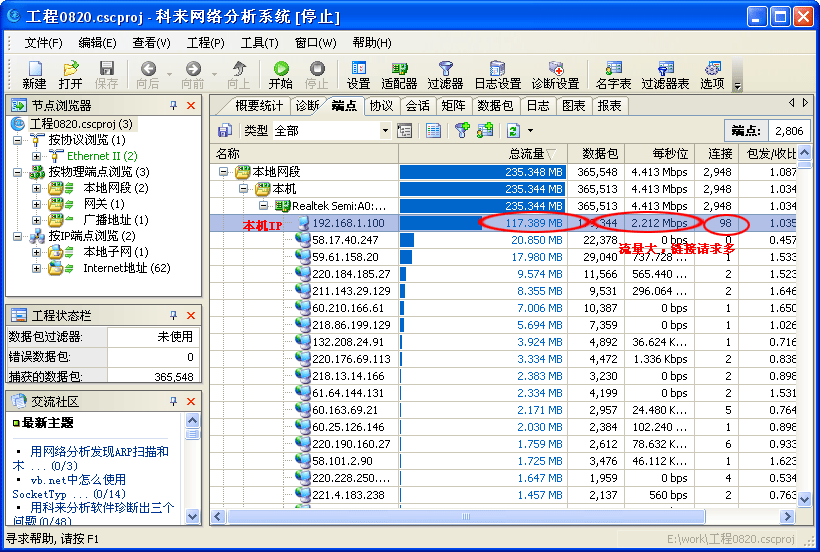Open the 文件(F) menu
Screen dimensions: 820x552
(43, 43)
